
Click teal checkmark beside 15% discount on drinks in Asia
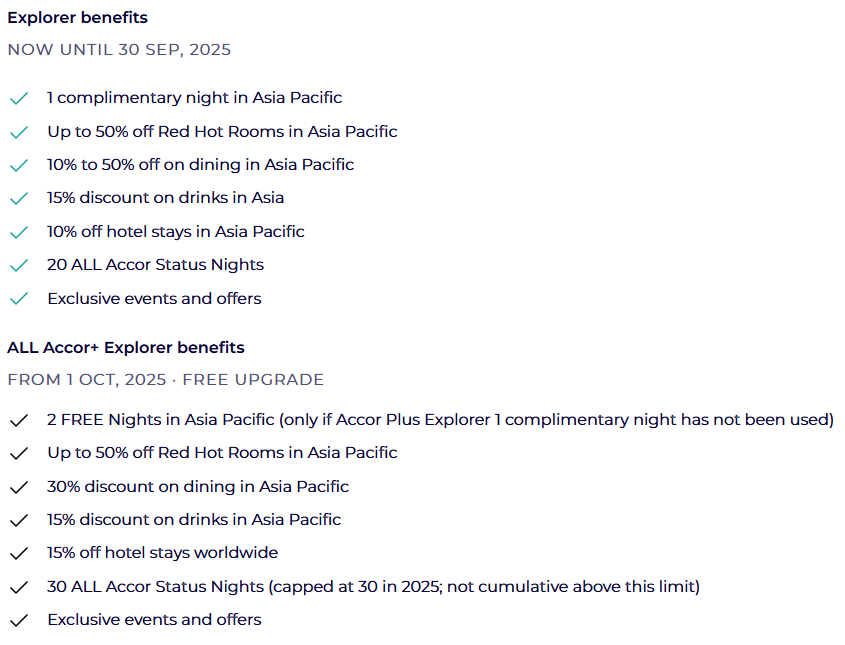[x=19, y=199]
